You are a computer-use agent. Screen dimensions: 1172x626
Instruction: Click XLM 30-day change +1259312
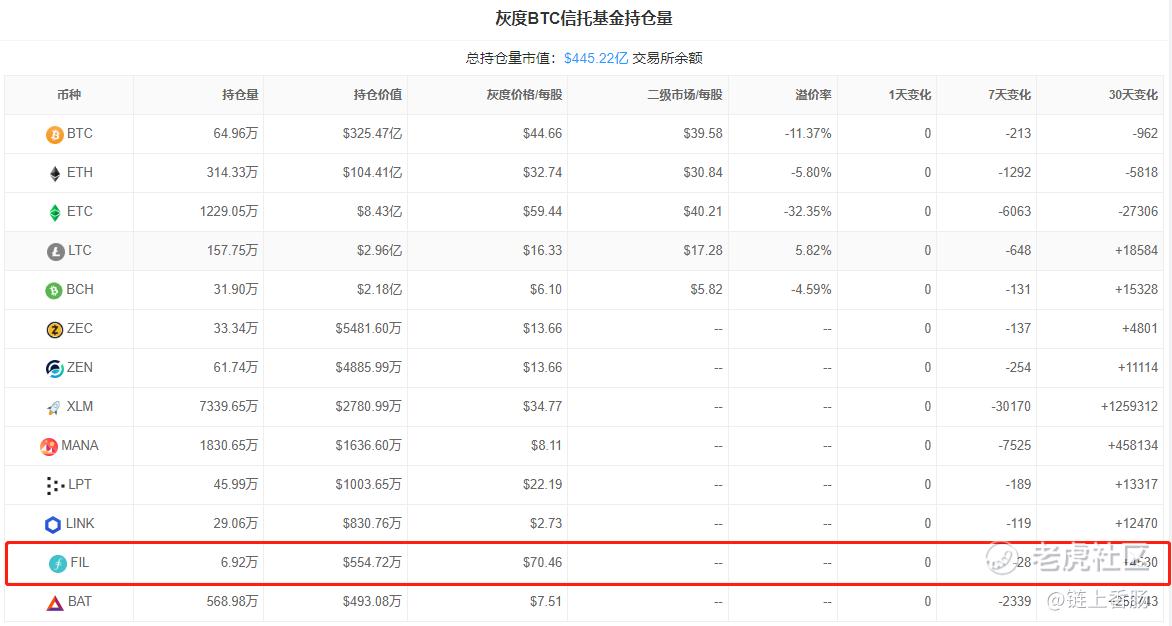click(1129, 406)
